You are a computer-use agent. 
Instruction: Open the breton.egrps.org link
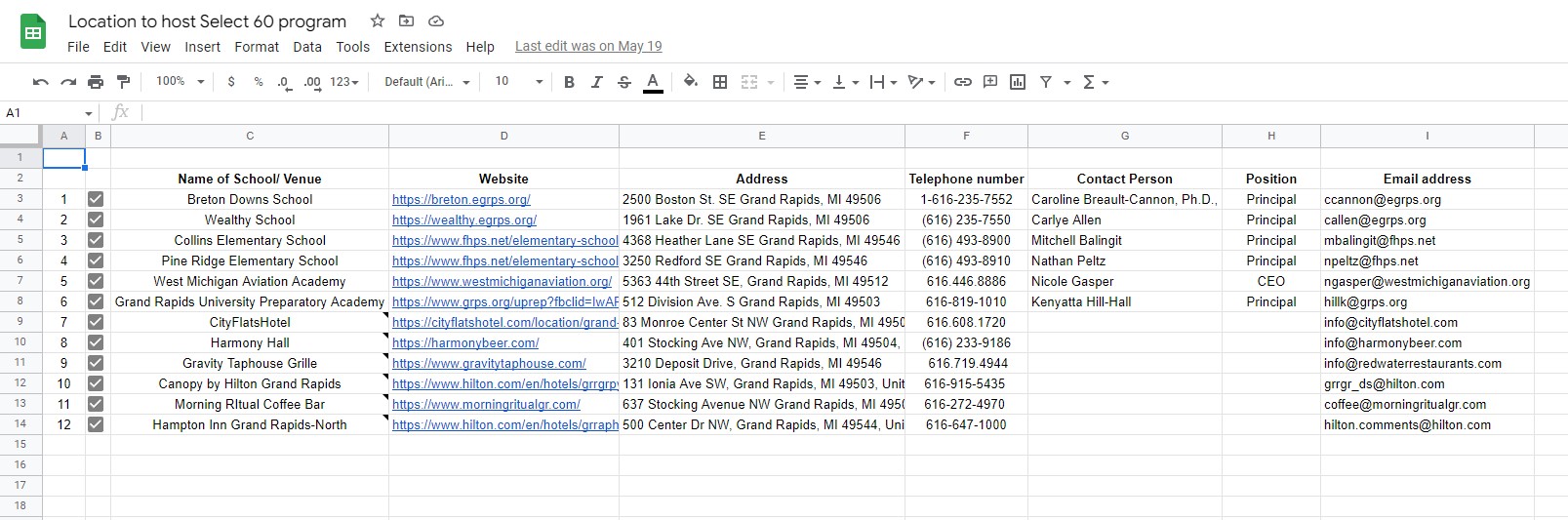462,199
